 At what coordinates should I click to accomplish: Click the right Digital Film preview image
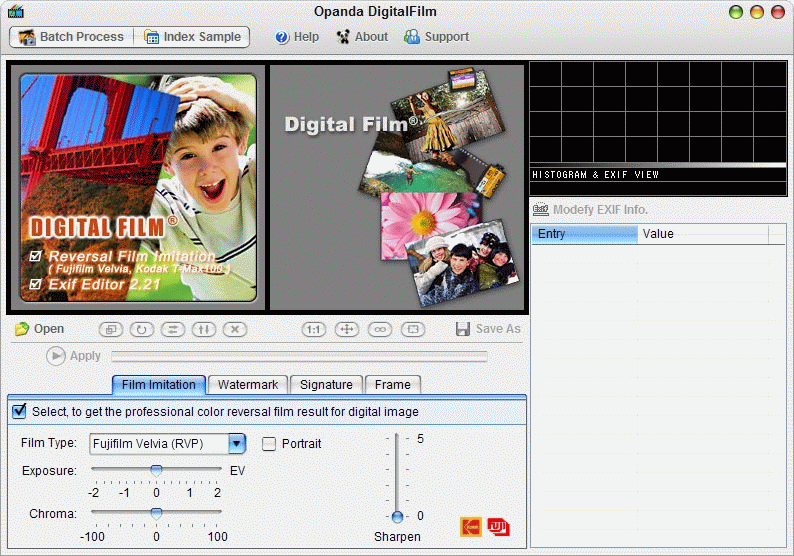point(397,187)
